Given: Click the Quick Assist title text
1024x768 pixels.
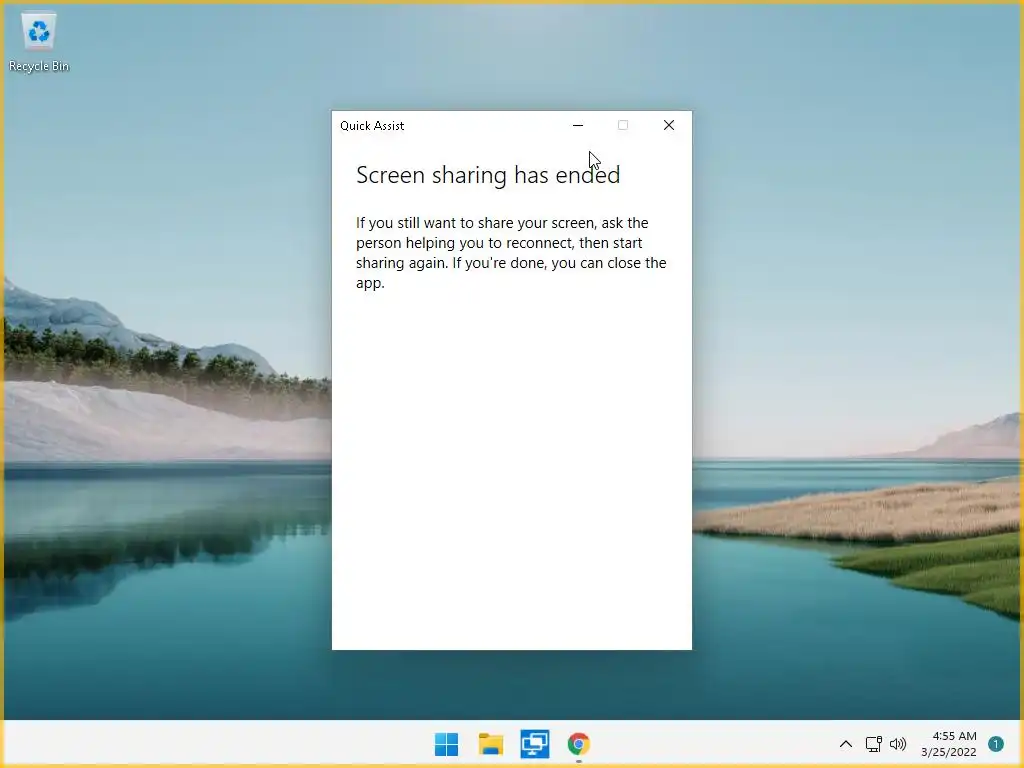Looking at the screenshot, I should 372,125.
